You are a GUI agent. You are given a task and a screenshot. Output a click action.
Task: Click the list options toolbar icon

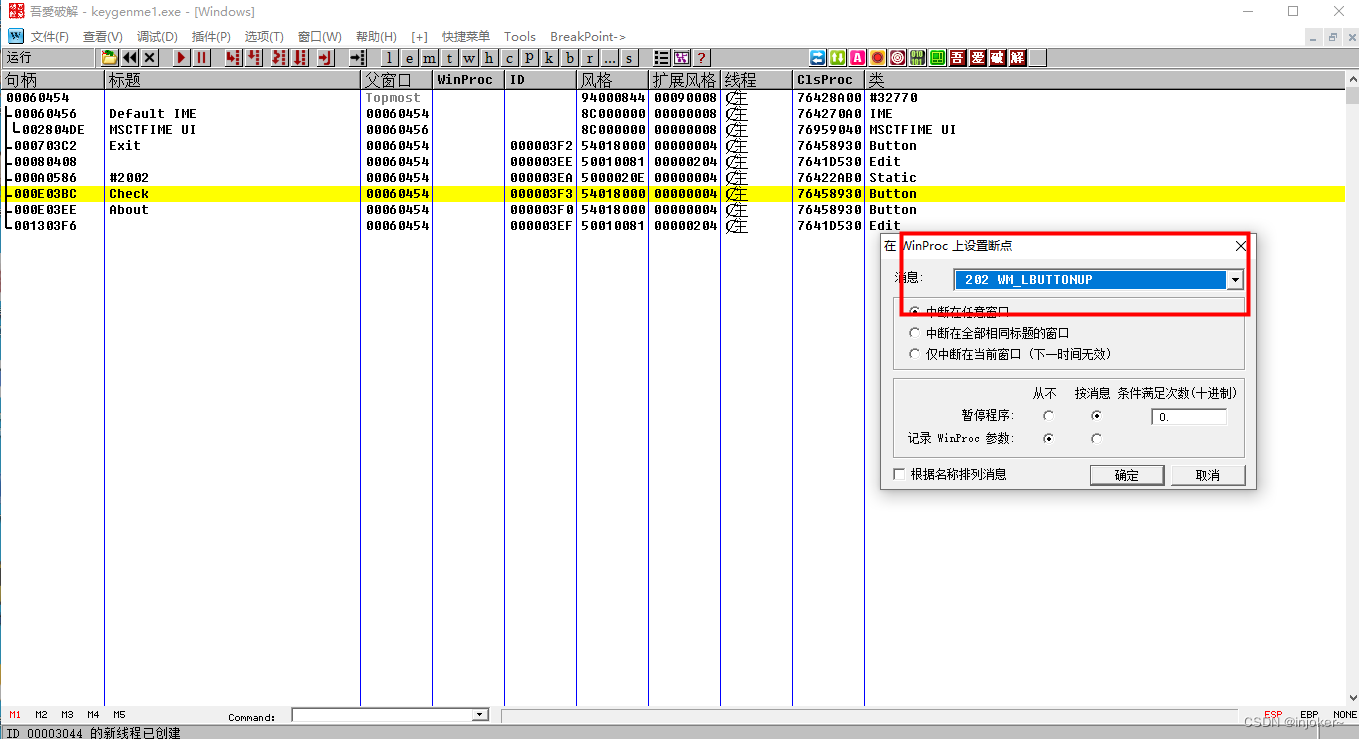pos(661,58)
